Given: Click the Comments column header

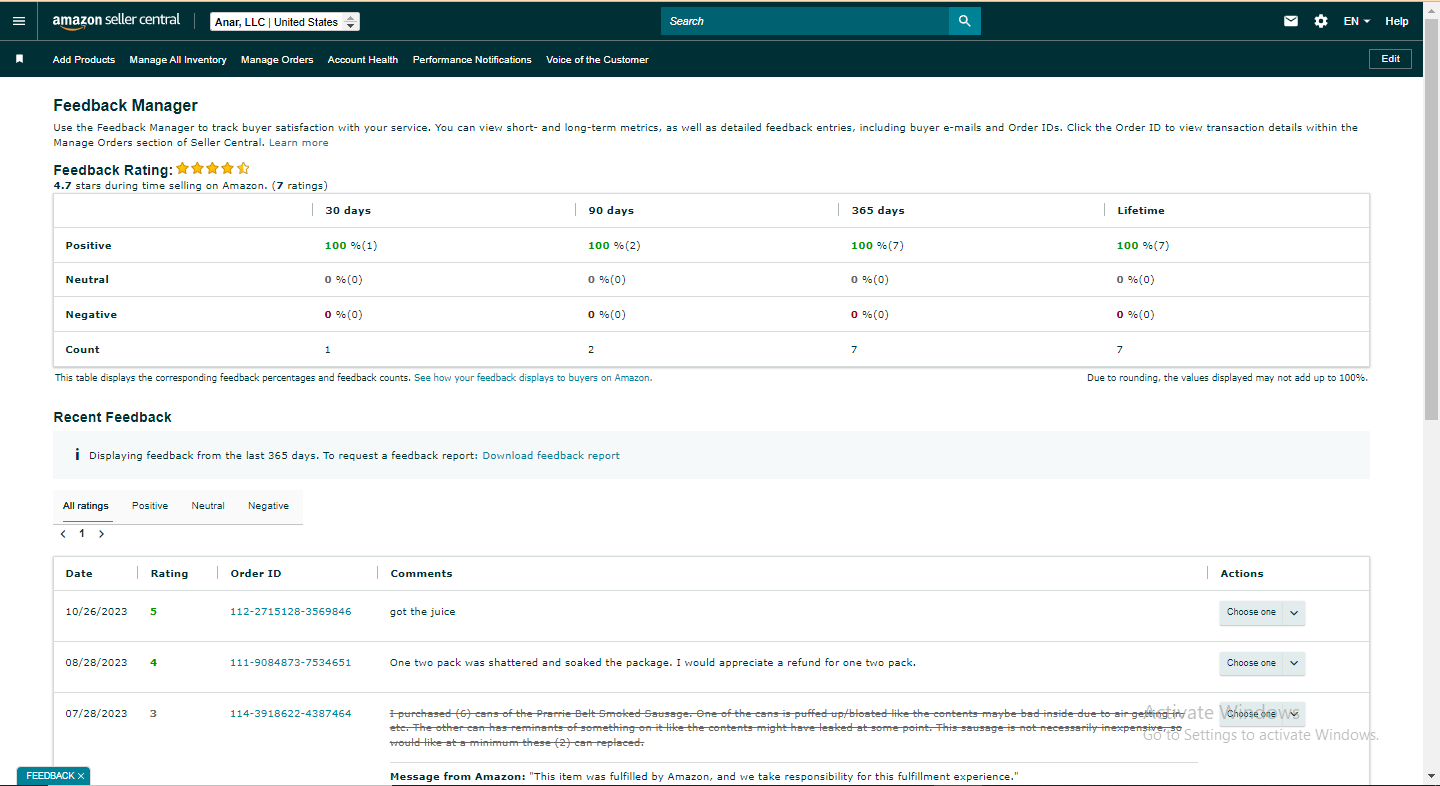Looking at the screenshot, I should tap(421, 574).
